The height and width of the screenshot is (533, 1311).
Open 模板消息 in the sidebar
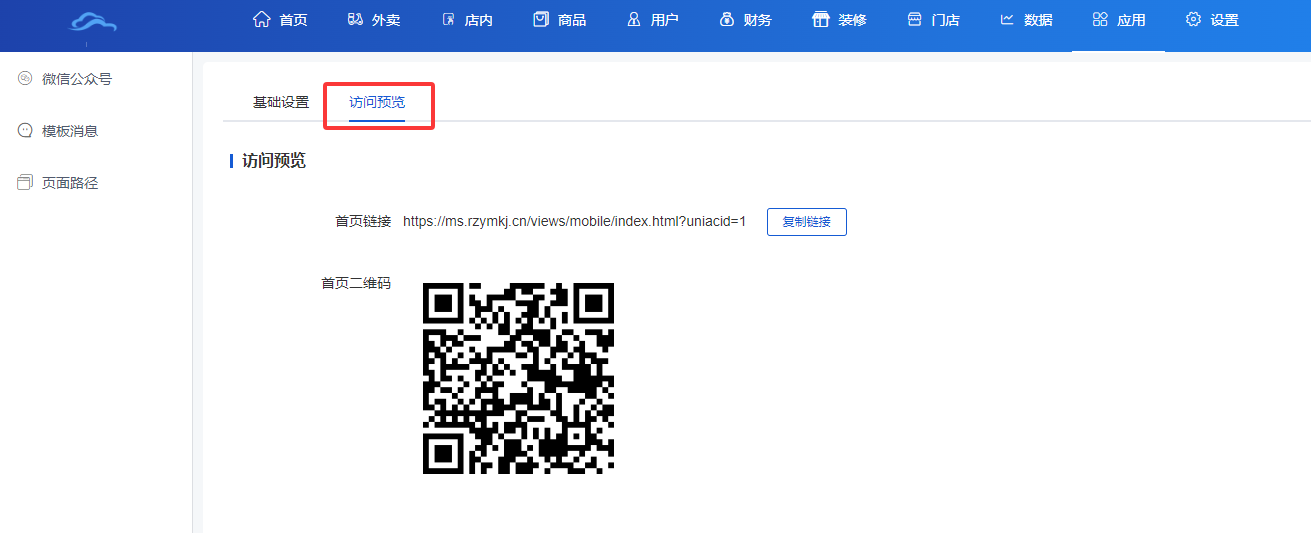tap(70, 131)
